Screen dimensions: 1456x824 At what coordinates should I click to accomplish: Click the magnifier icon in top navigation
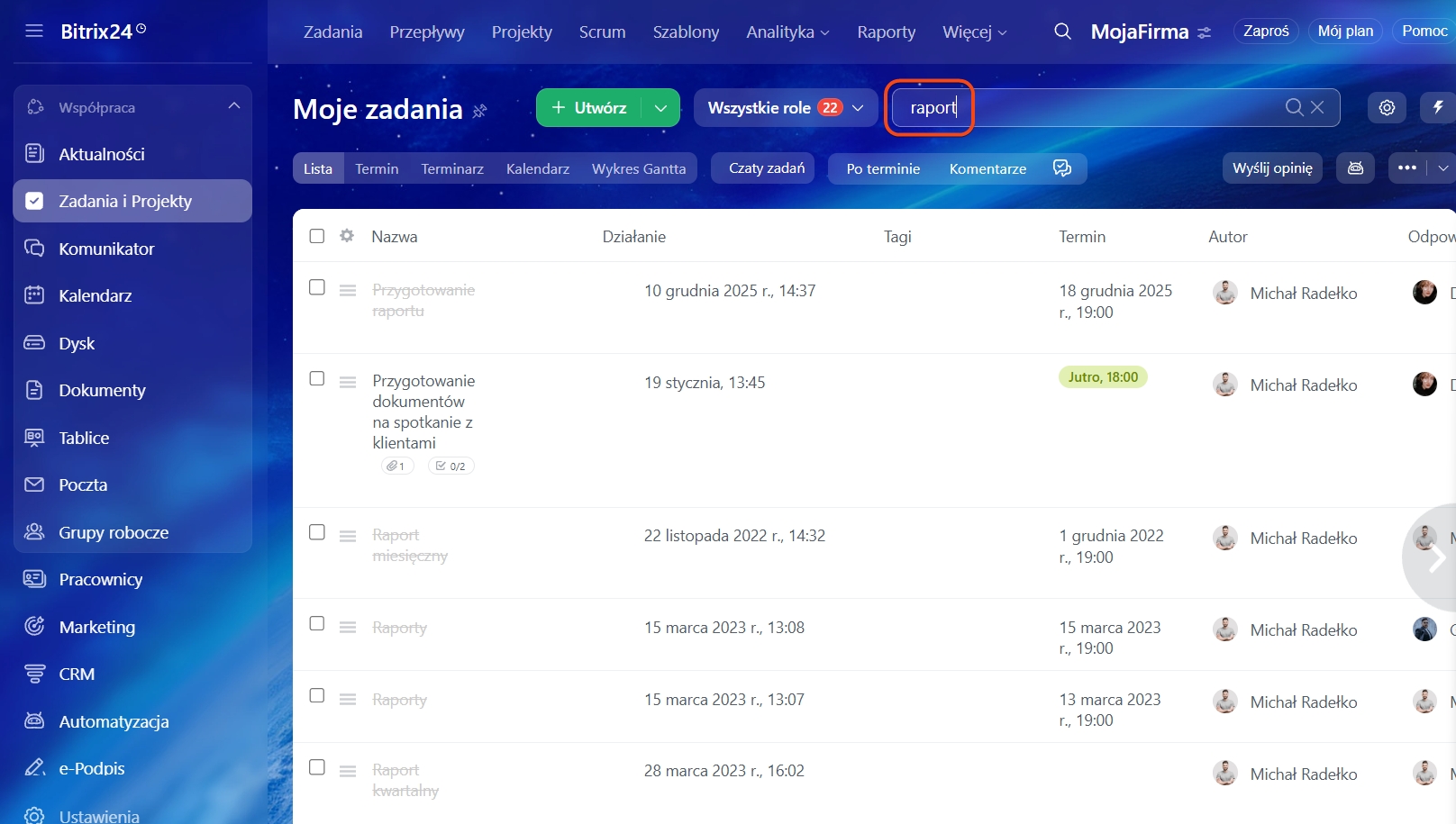1062,32
